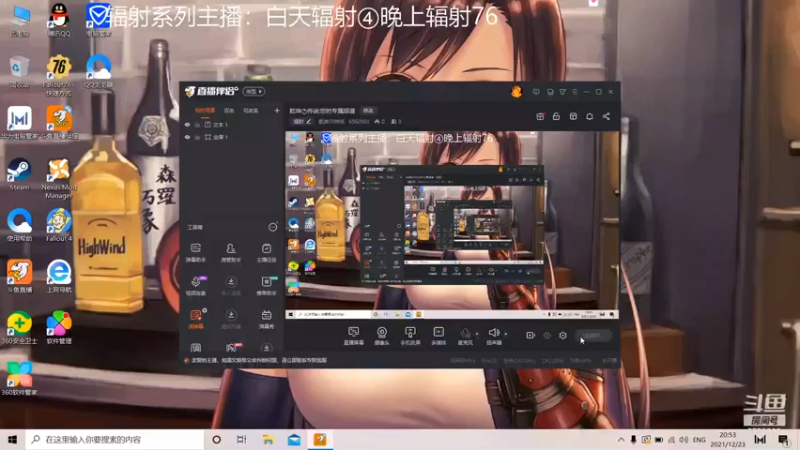800x450 pixels.
Task: Click the 修改 button next to room title
Action: click(x=368, y=111)
